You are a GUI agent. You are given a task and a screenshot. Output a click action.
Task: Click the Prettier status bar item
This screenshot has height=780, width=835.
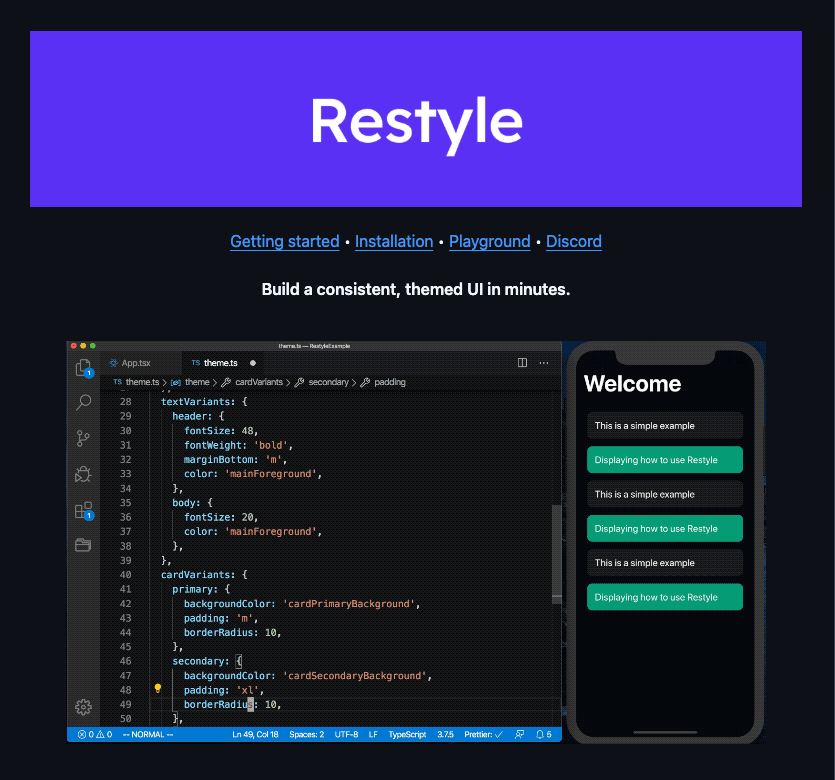coord(484,735)
